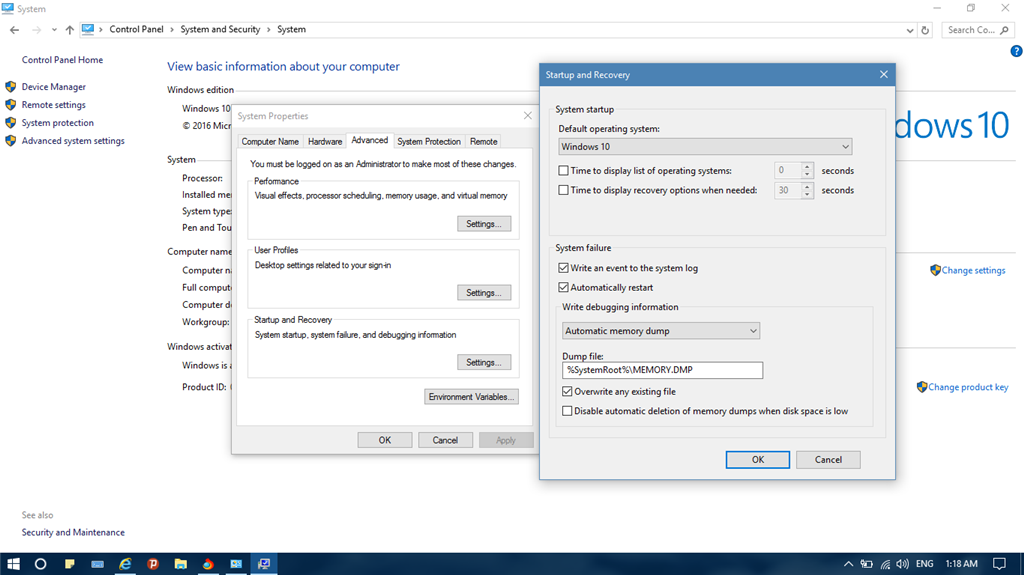Open the Default operating system dropdown
The width and height of the screenshot is (1024, 575).
click(x=705, y=146)
